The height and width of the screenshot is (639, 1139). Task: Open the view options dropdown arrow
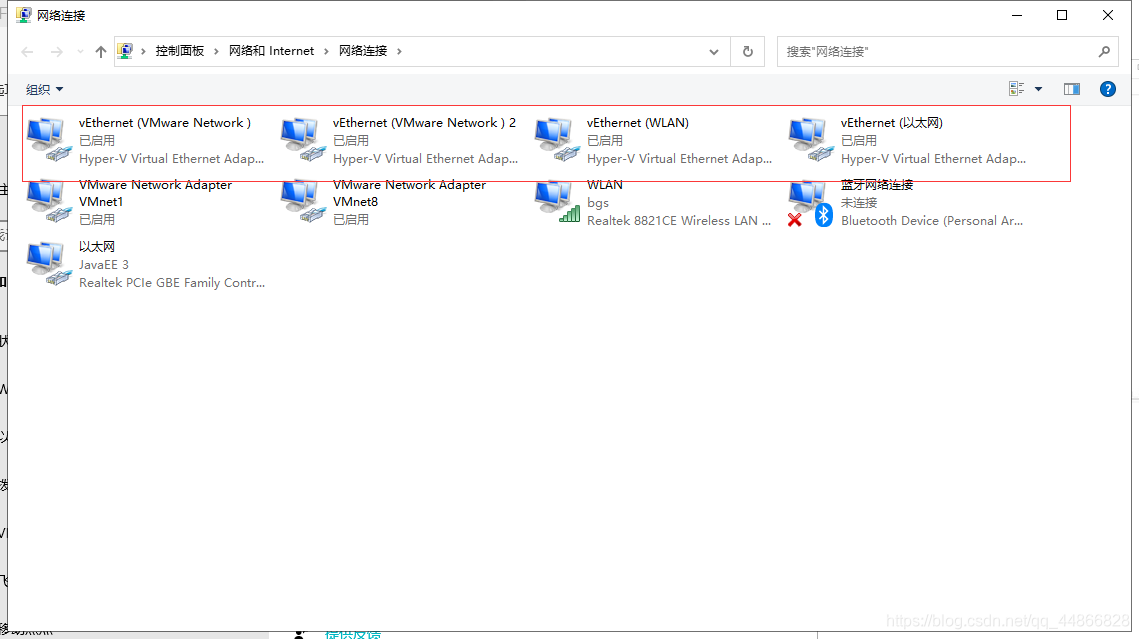(1038, 89)
